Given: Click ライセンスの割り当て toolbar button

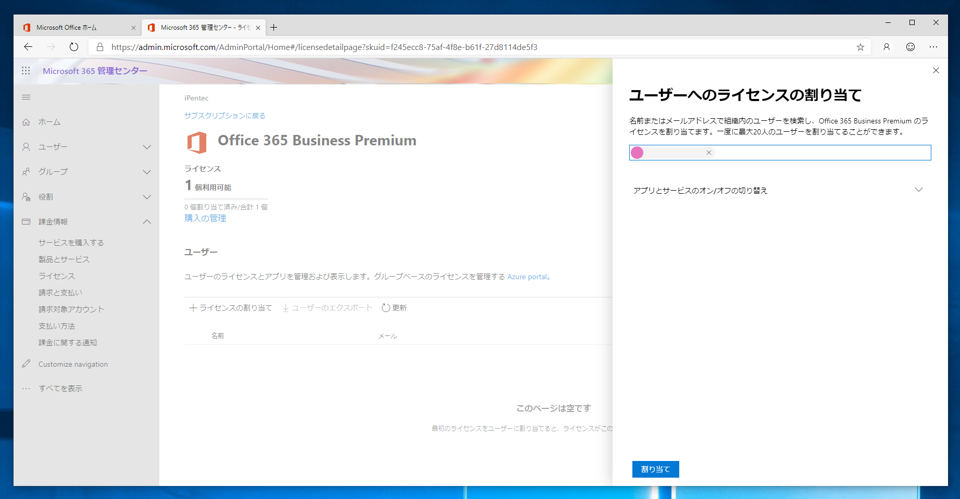Looking at the screenshot, I should [230, 308].
